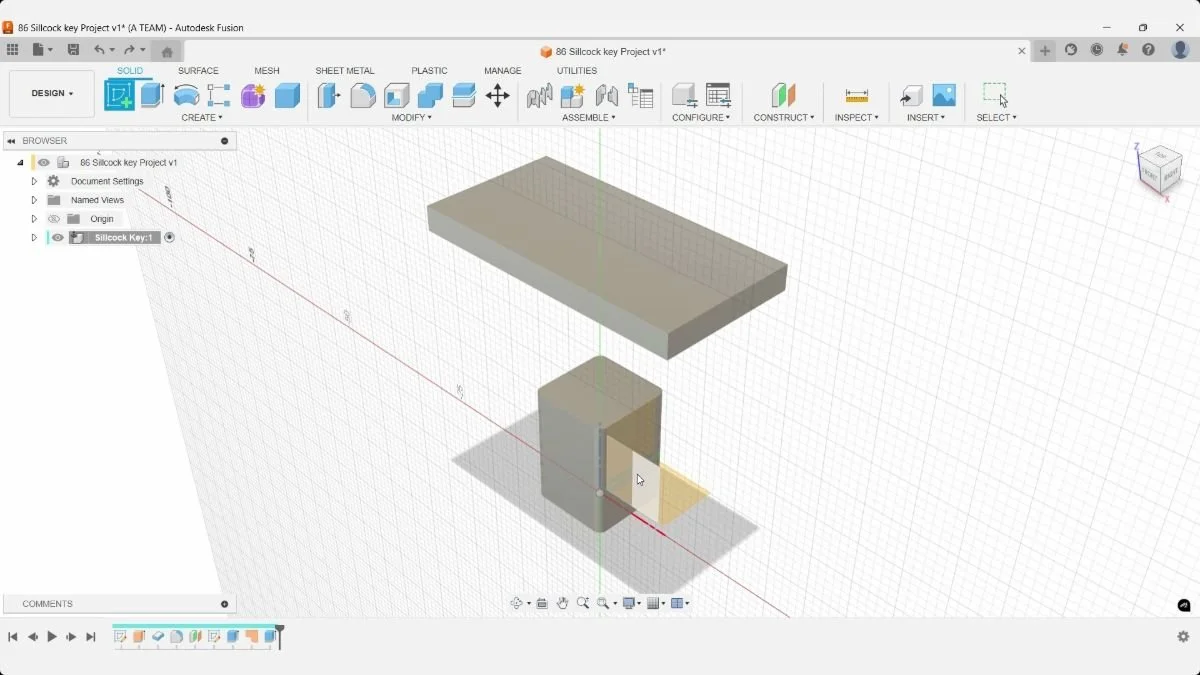
Task: Open the Joint tool
Action: click(607, 95)
